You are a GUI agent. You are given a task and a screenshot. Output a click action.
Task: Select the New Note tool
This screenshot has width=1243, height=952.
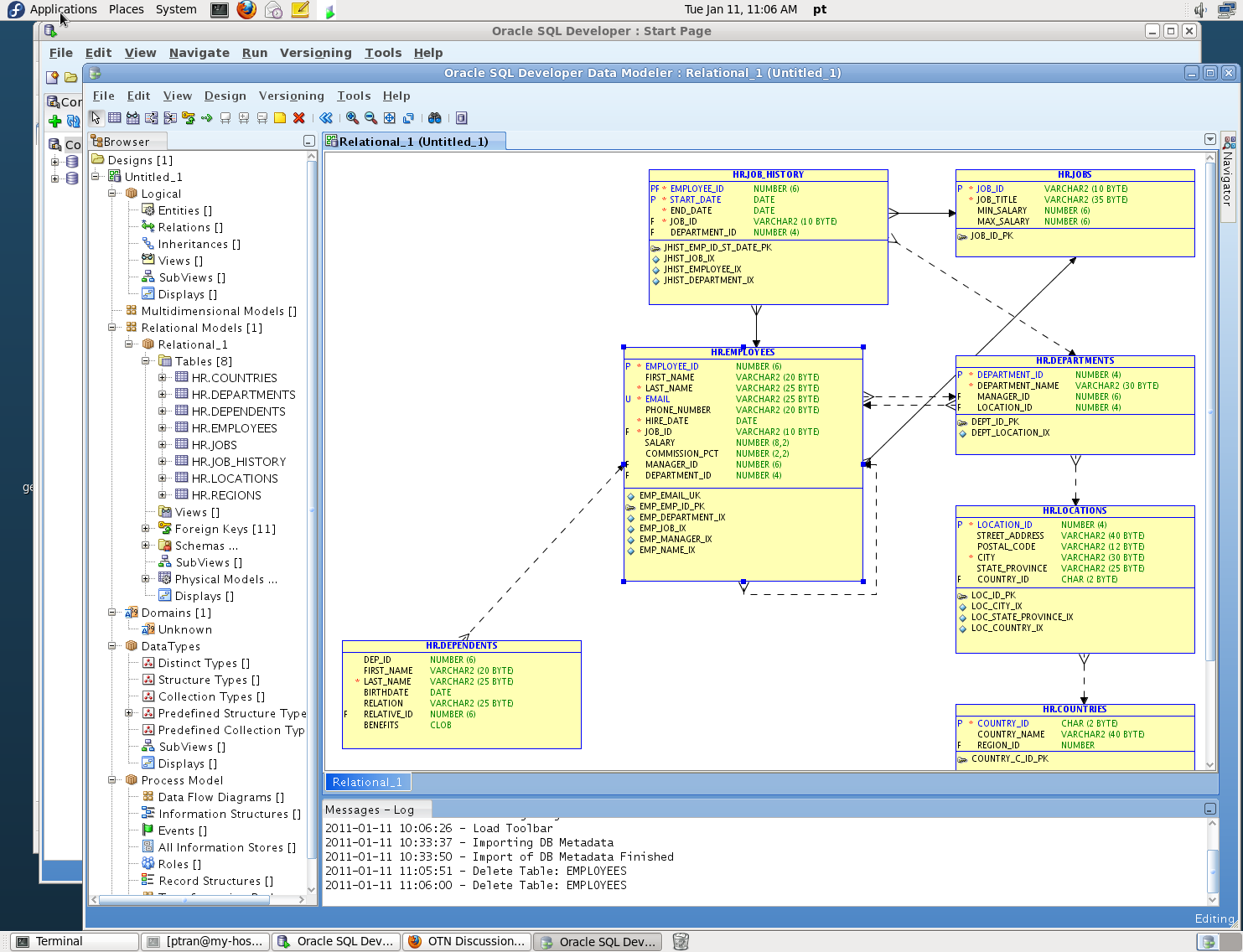279,117
